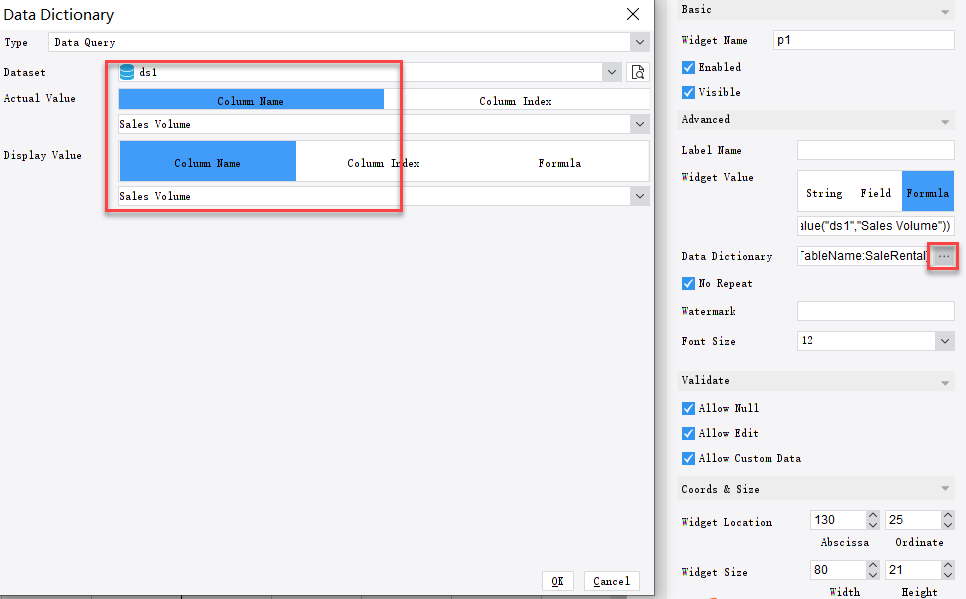Decrease the Height value 21
This screenshot has width=966, height=599.
[x=948, y=574]
